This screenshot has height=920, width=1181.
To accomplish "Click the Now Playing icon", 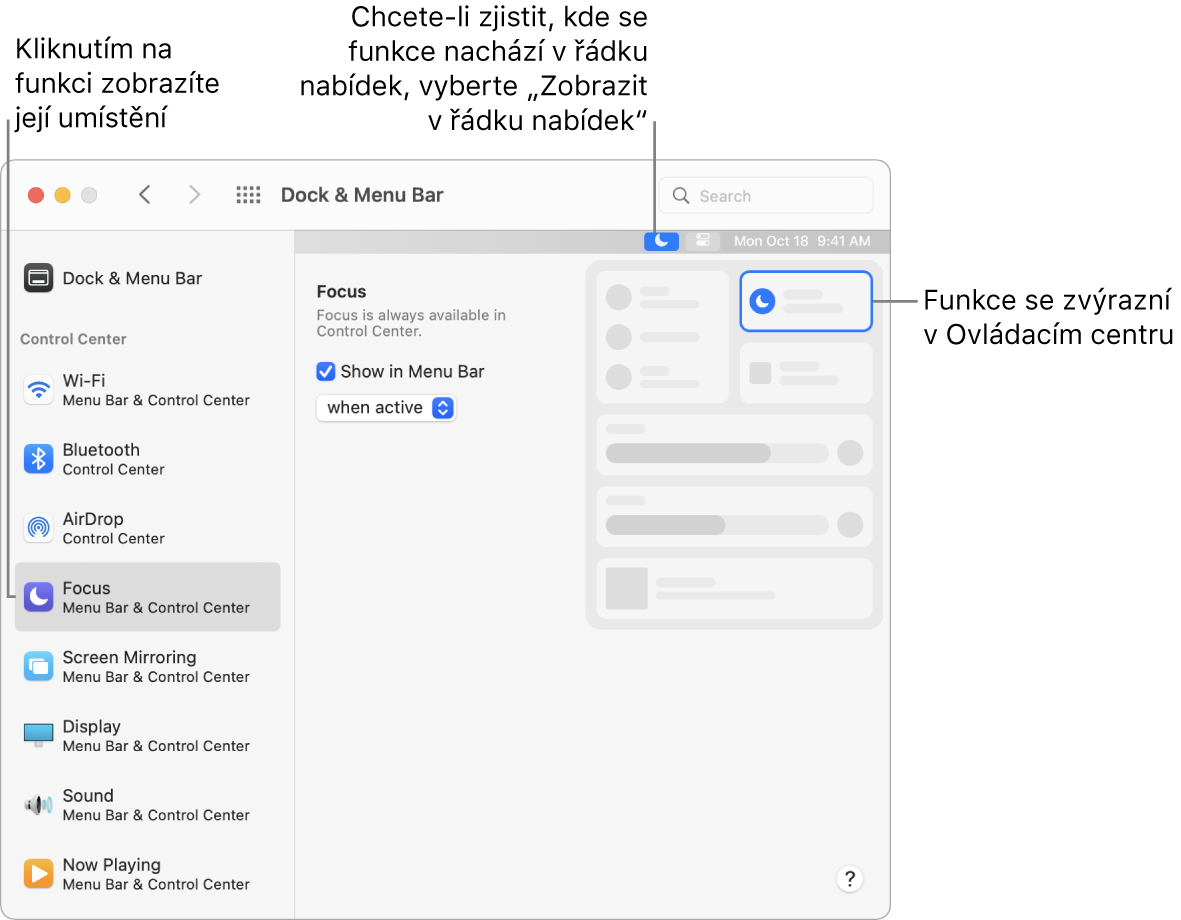I will [39, 874].
